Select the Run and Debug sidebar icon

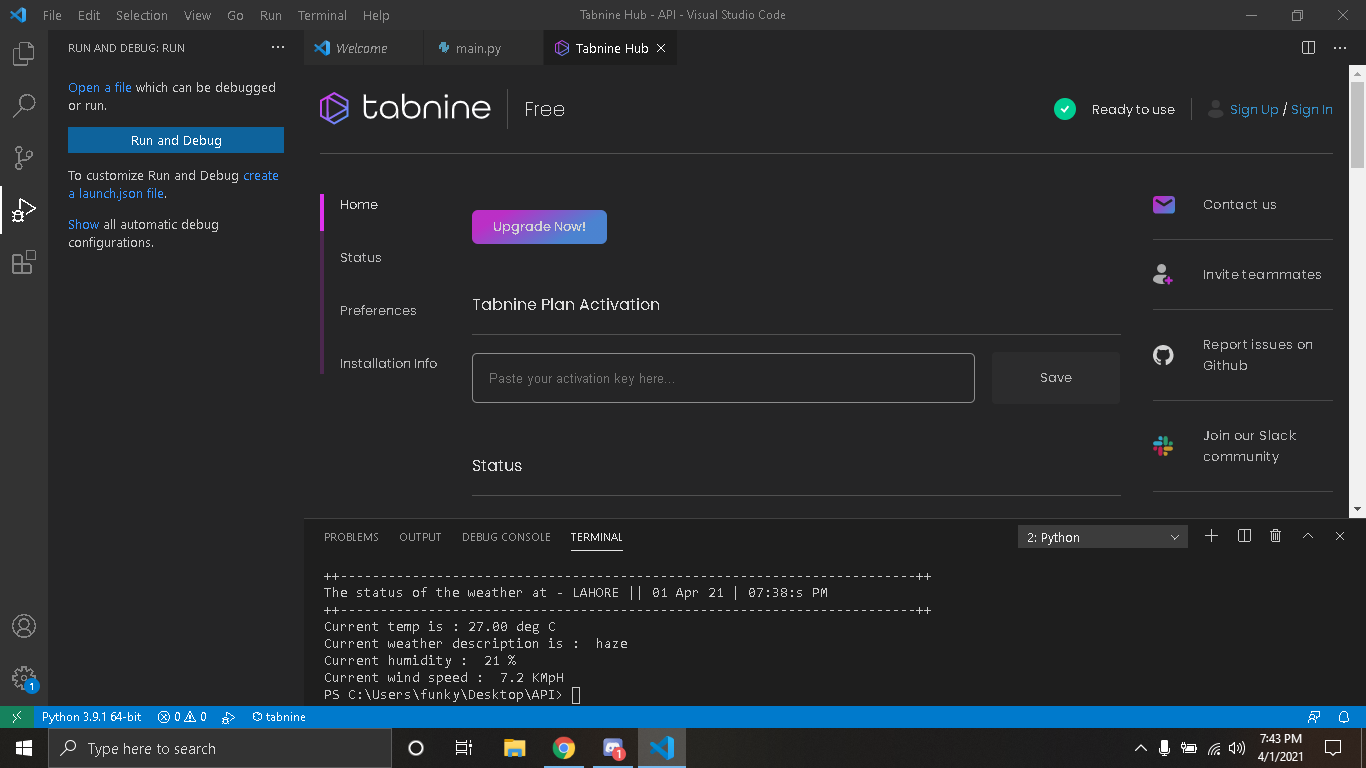click(x=24, y=210)
